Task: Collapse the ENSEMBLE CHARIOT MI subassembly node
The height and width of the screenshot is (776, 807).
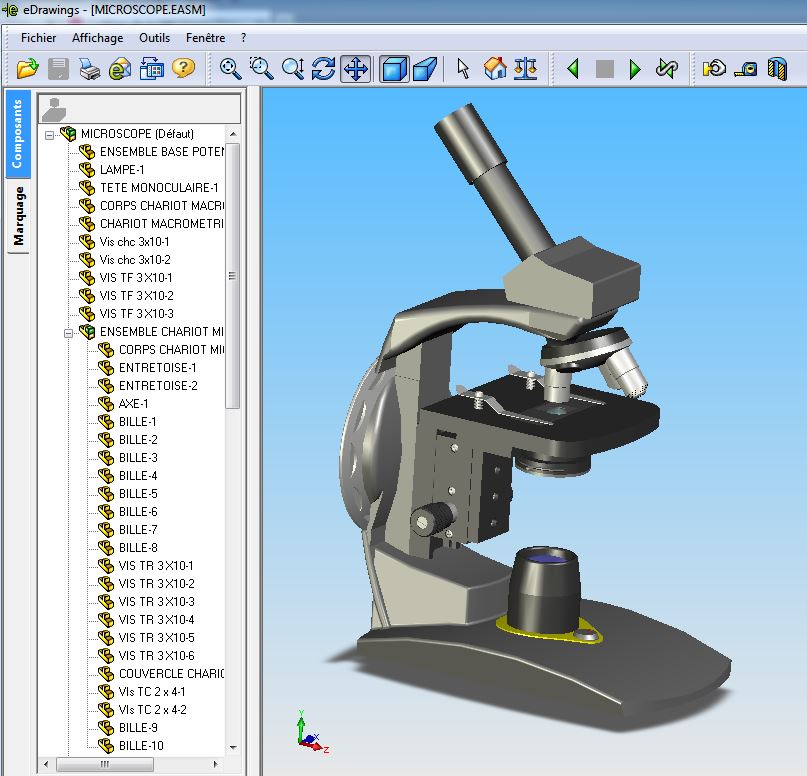Action: pos(68,333)
